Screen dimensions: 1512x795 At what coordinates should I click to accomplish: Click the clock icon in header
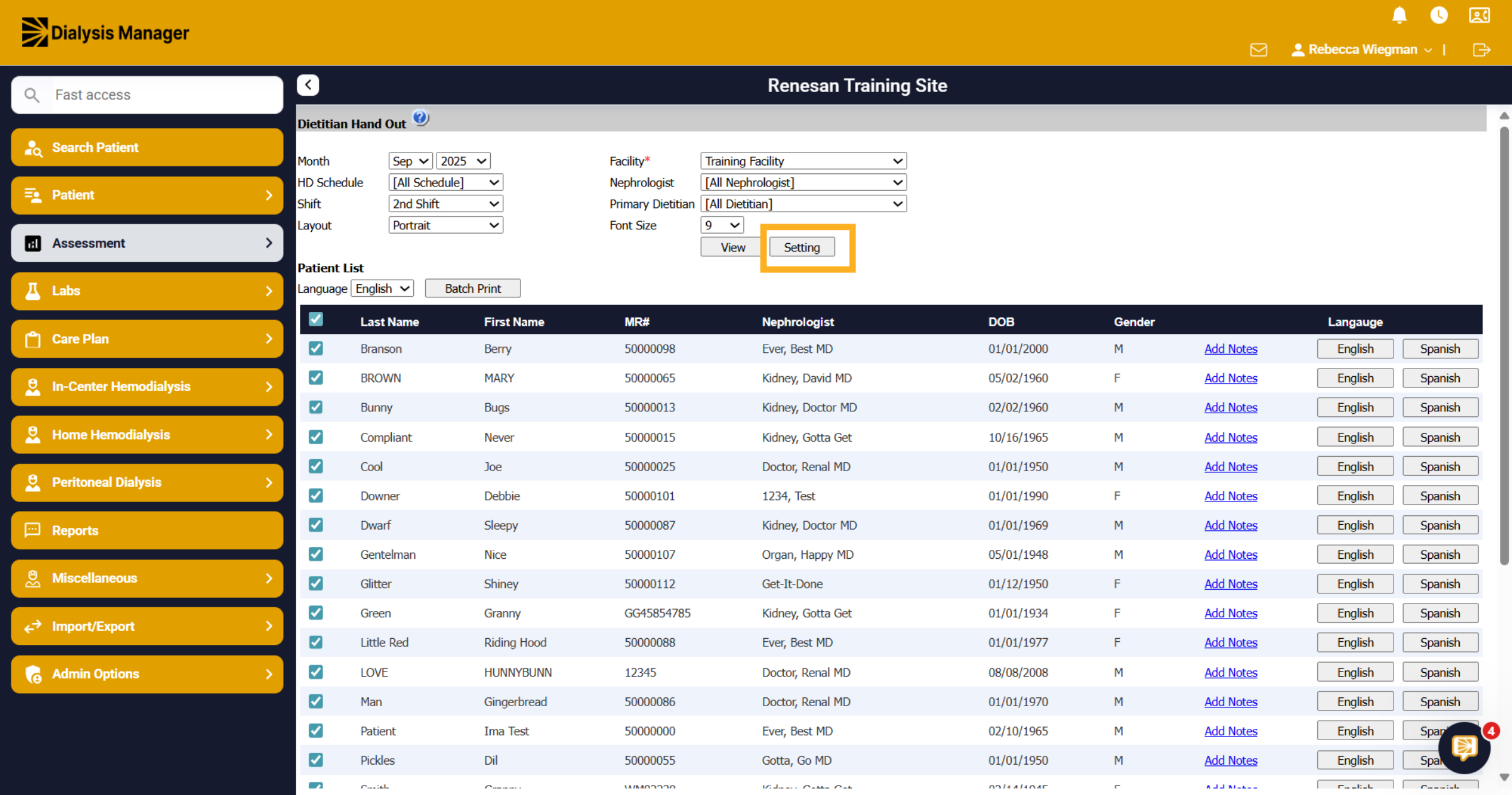[x=1439, y=15]
